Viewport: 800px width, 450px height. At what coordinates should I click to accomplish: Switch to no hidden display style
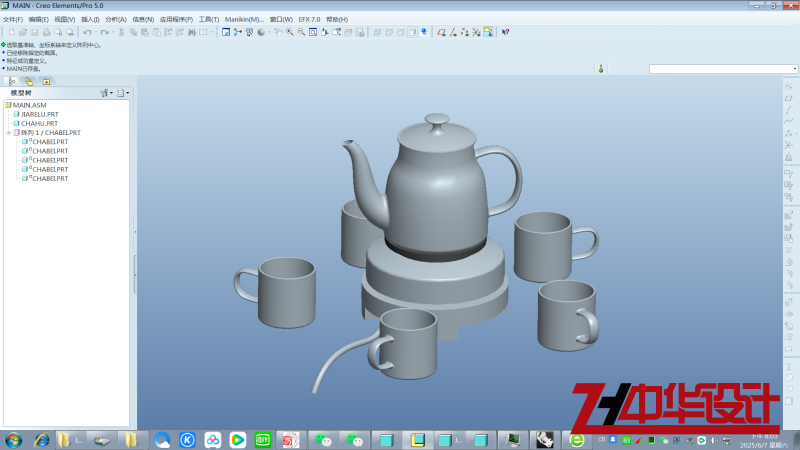pos(401,32)
